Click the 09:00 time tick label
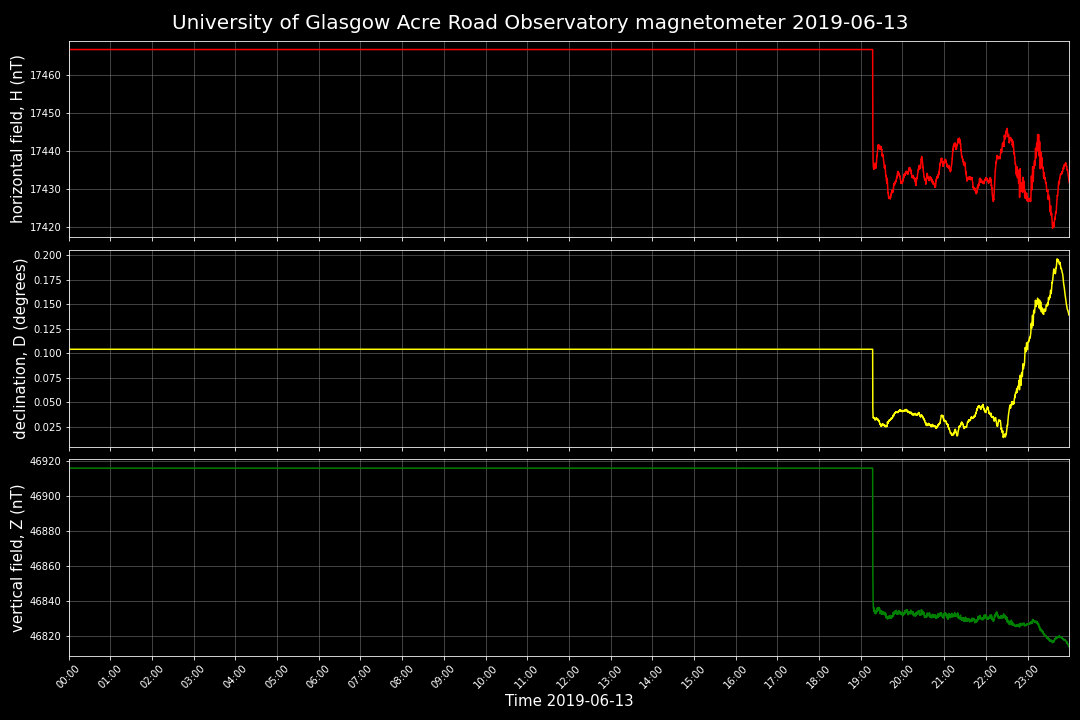This screenshot has height=720, width=1080. [442, 677]
